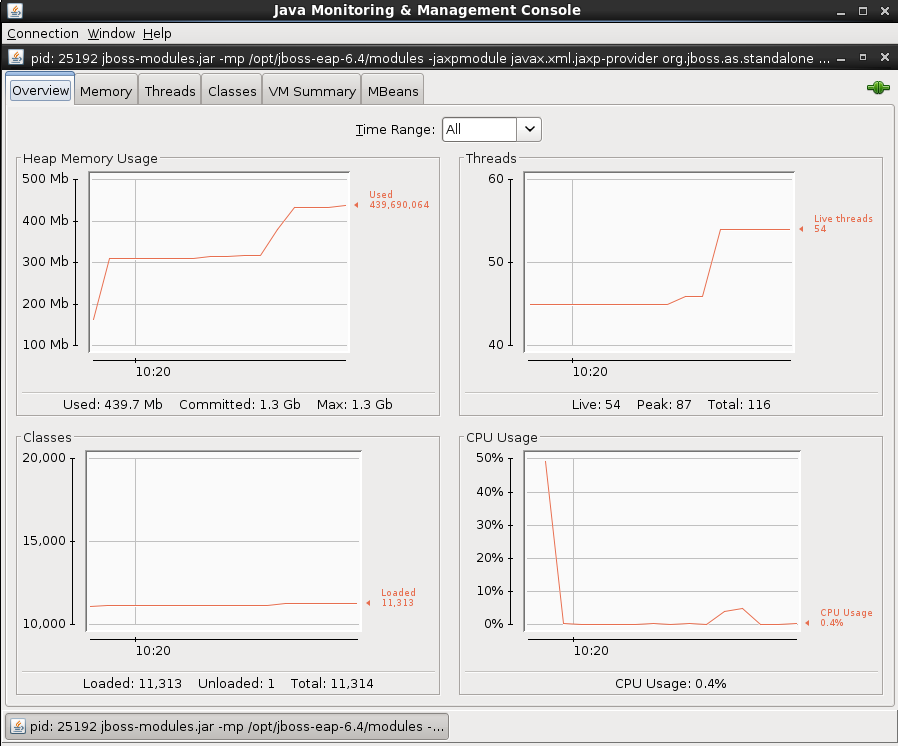Click the 'Live threads 54' chart label

(x=843, y=224)
